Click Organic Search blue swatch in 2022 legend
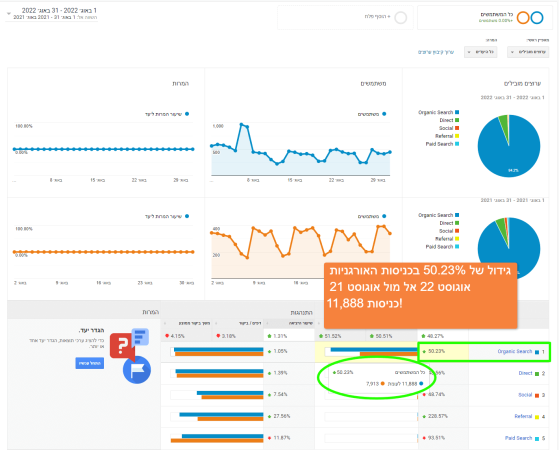559x450 pixels. (457, 112)
